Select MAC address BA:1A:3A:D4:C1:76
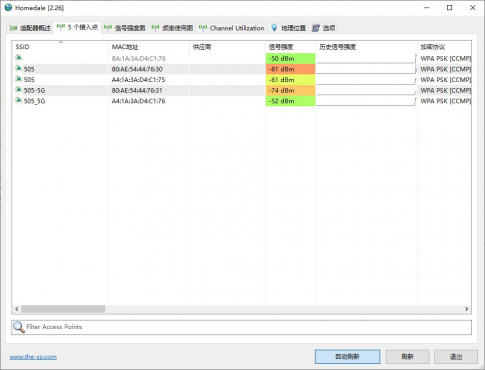 (x=139, y=59)
